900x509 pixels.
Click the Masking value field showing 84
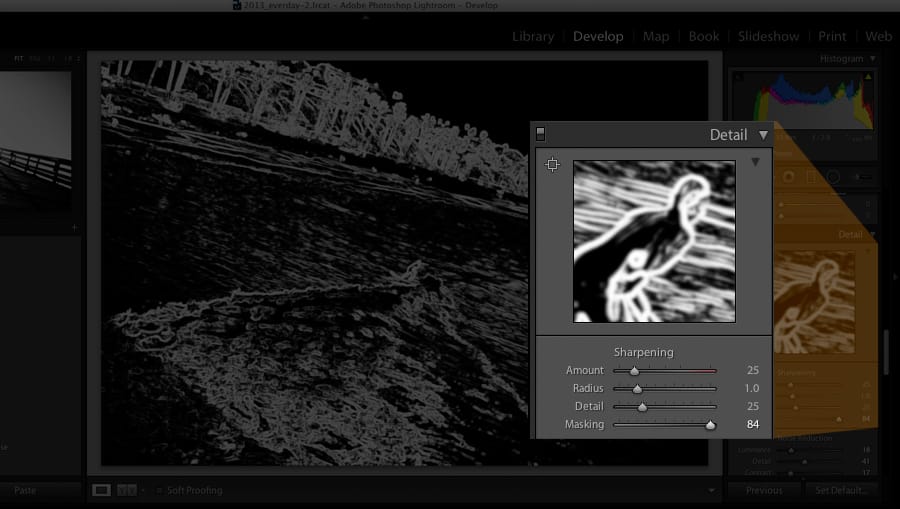[752, 425]
